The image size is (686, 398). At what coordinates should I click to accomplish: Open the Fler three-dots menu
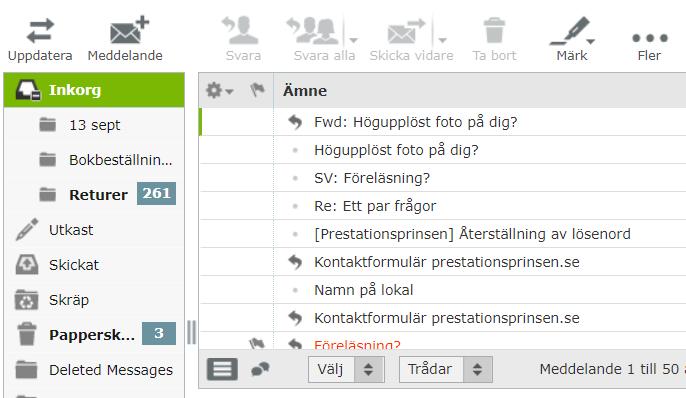650,38
